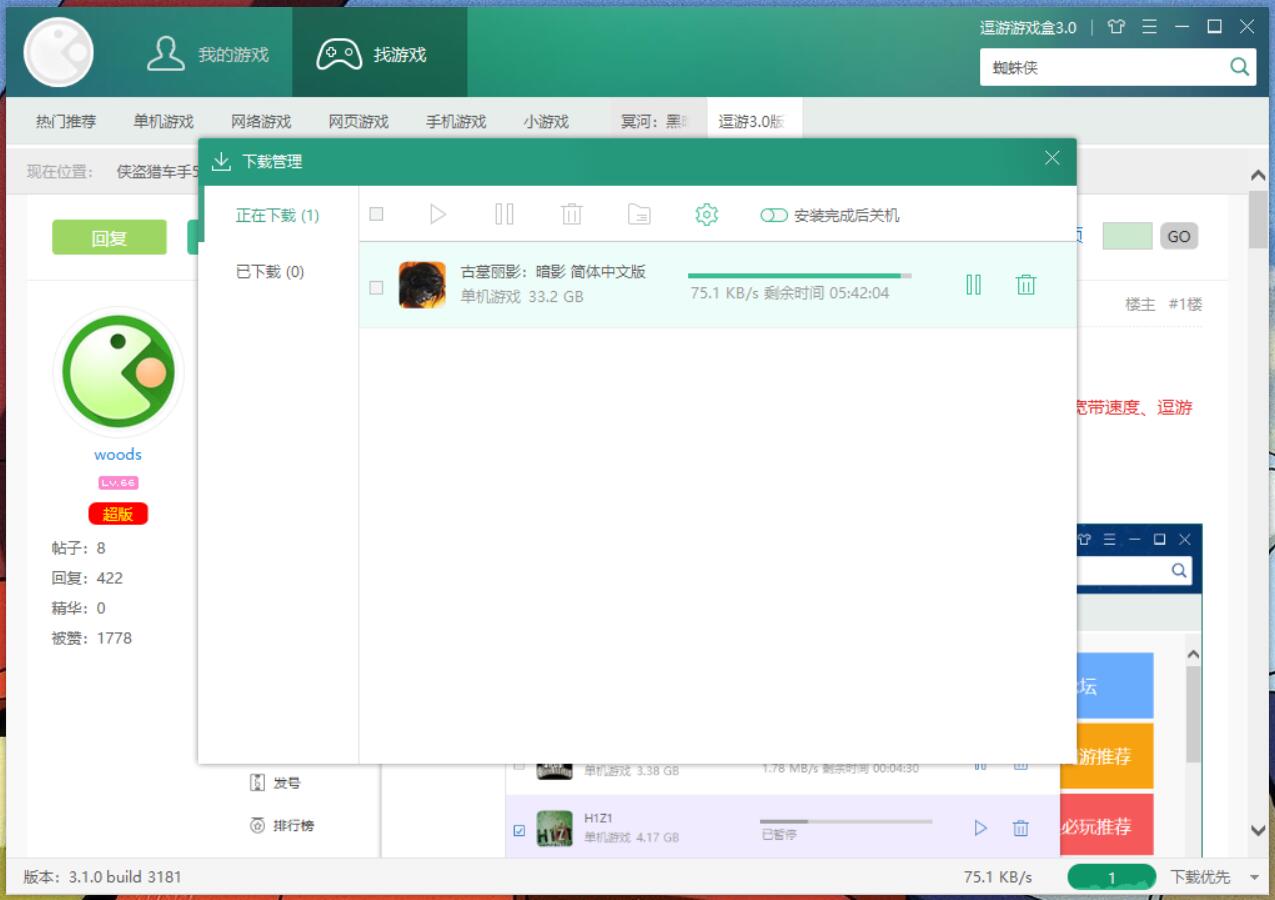Switch to the 冥河 page tab
1275x900 pixels.
coord(656,121)
